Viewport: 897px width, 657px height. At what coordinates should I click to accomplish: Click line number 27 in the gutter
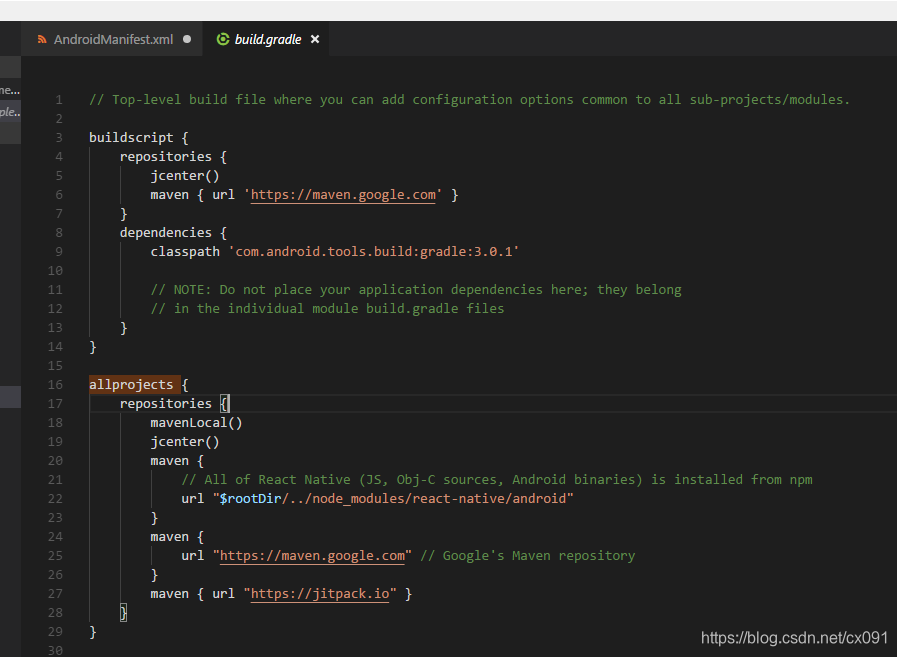[55, 594]
